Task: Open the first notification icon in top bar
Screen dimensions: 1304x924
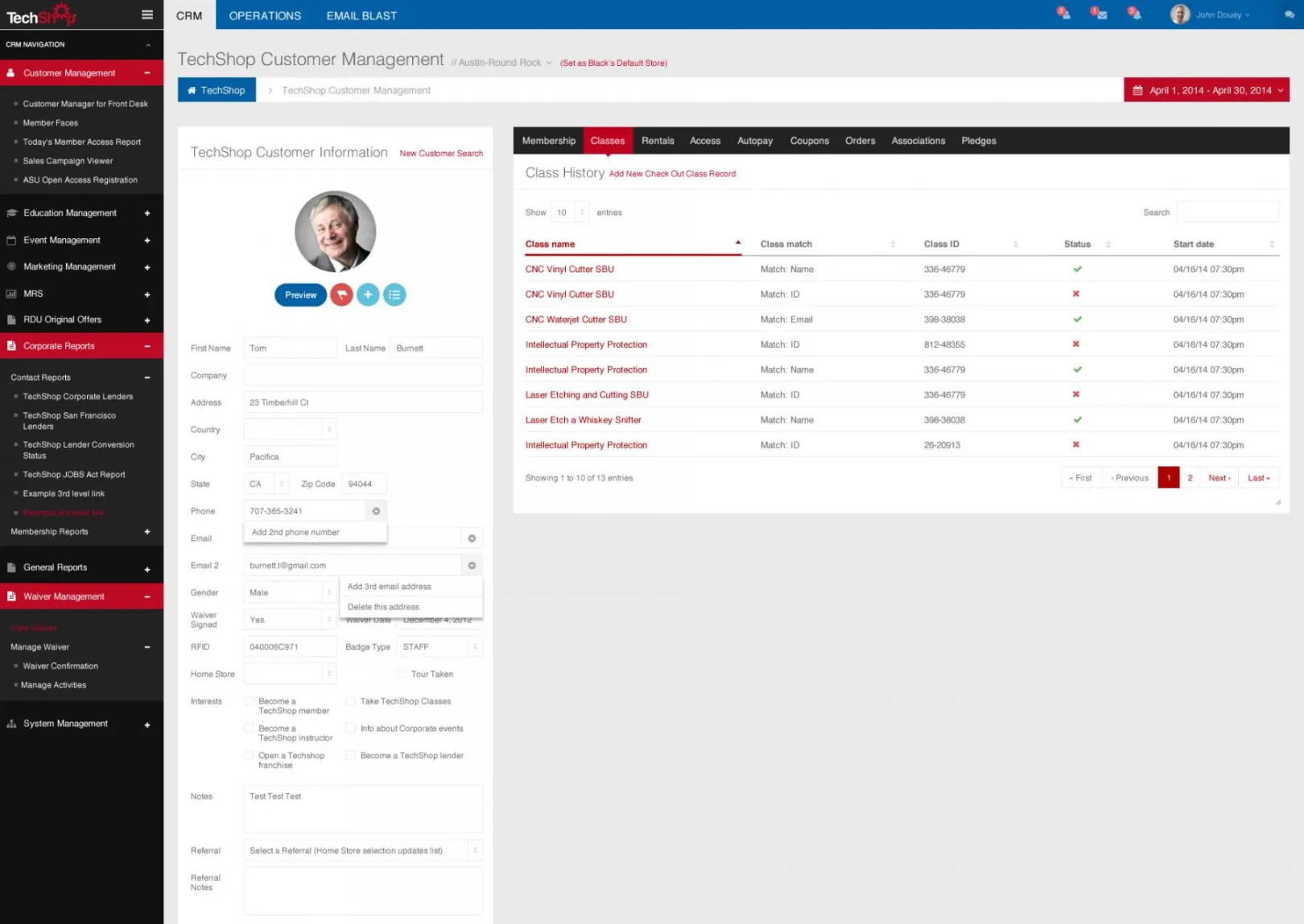Action: [1063, 13]
